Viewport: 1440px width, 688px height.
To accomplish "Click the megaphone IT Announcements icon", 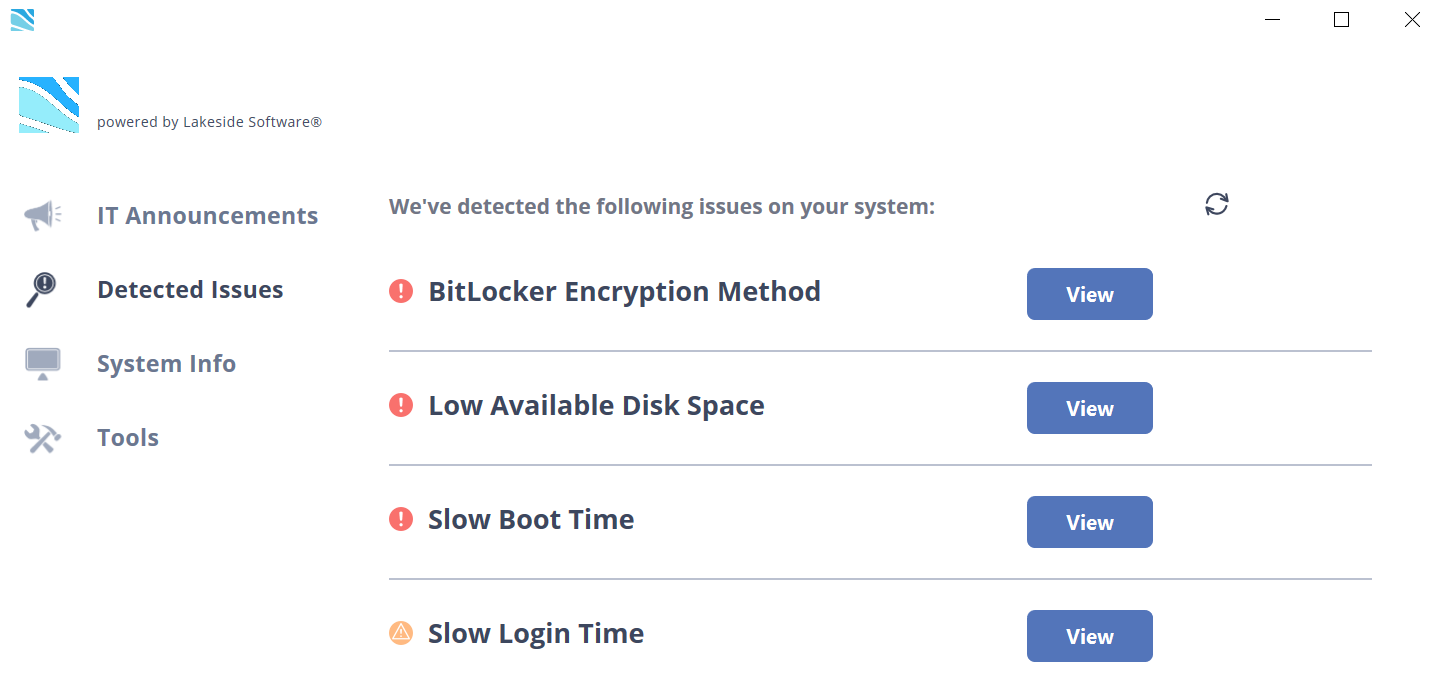I will click(42, 215).
